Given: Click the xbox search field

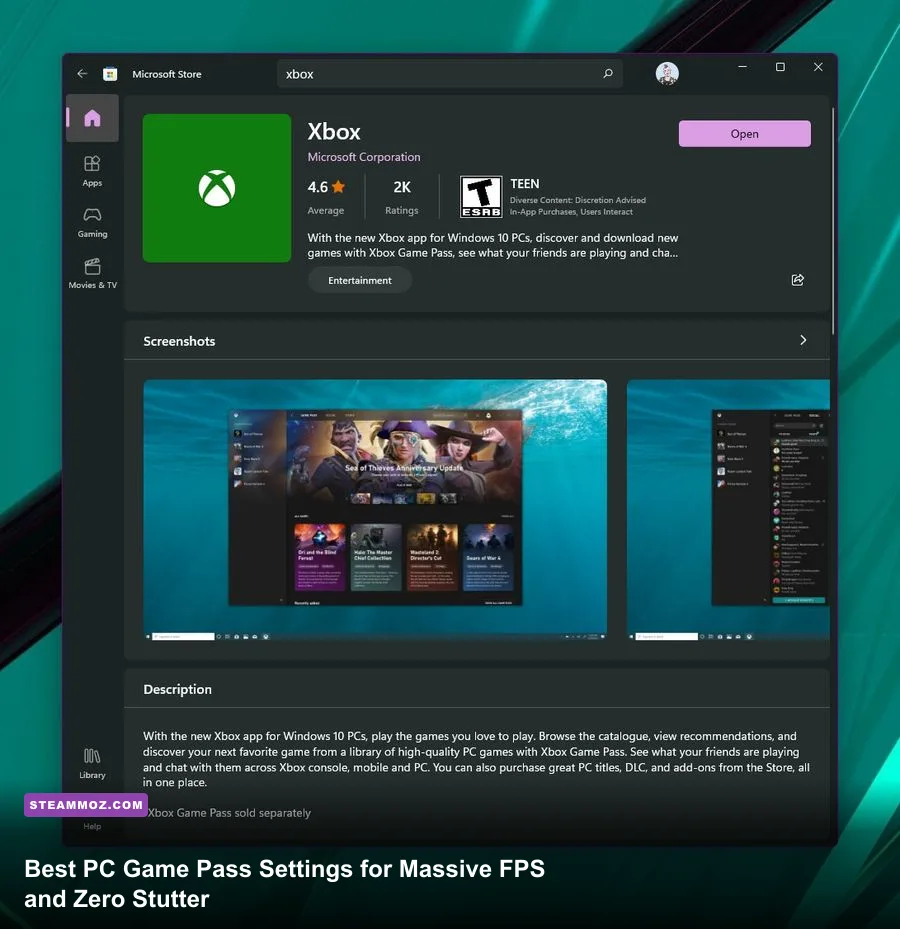Looking at the screenshot, I should point(450,74).
